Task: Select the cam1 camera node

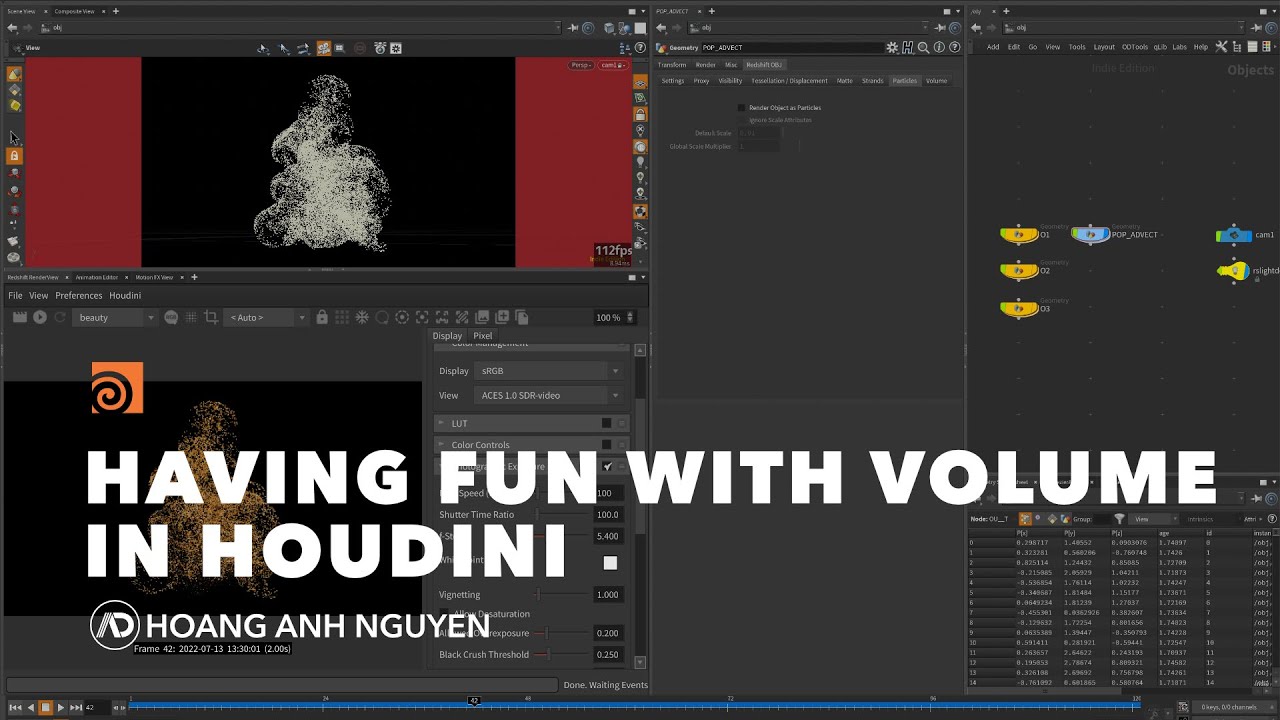Action: tap(1234, 235)
